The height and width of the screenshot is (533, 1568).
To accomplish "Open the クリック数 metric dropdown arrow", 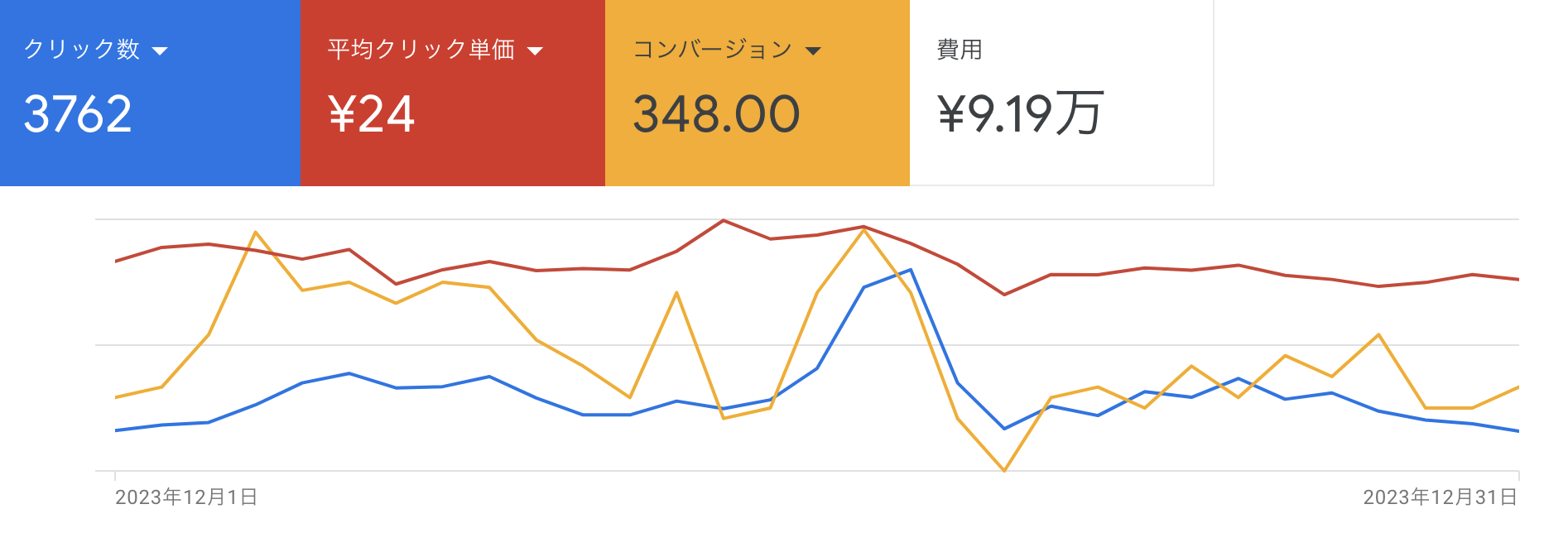I will pos(160,51).
